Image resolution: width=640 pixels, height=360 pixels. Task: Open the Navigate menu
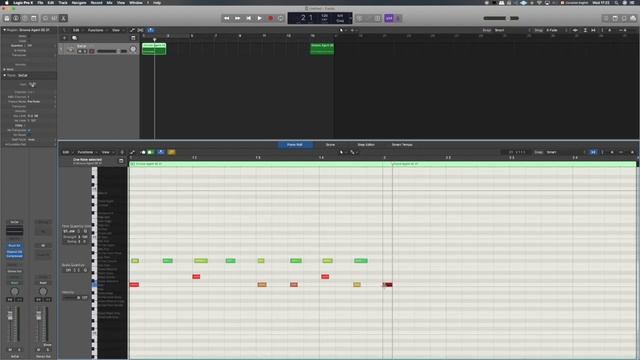(x=79, y=2)
